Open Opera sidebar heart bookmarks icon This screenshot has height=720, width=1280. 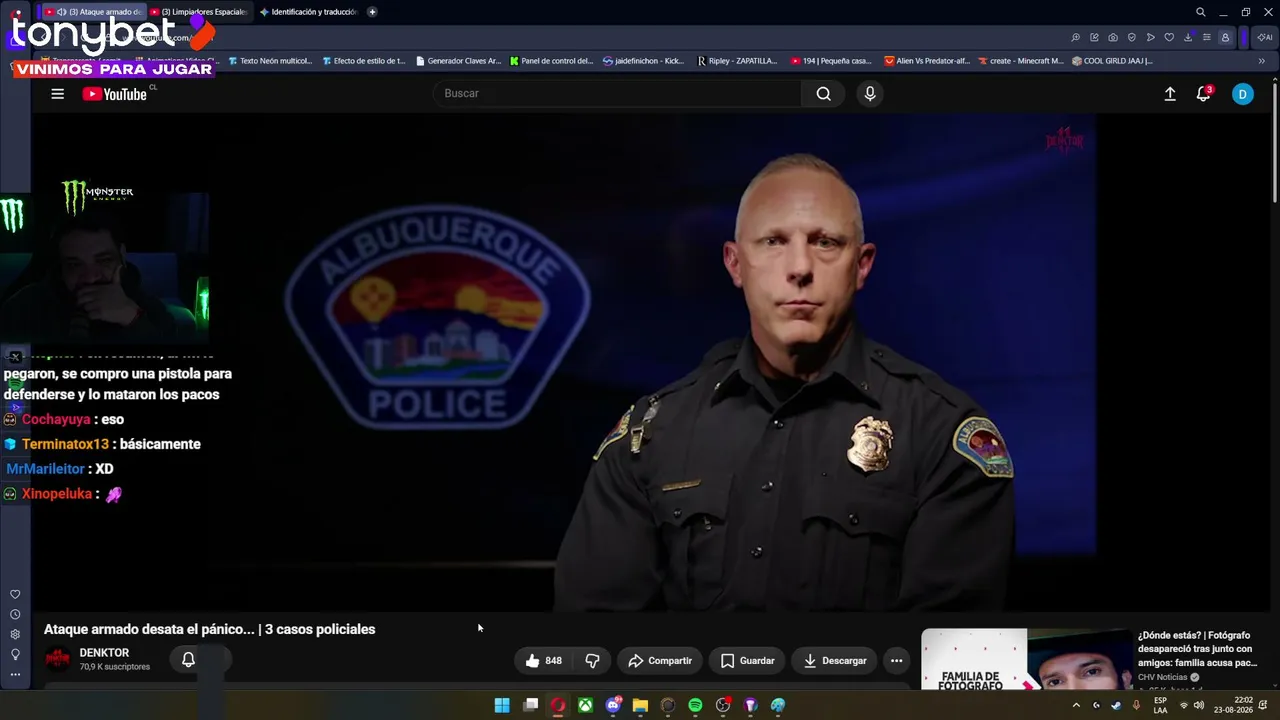point(15,595)
